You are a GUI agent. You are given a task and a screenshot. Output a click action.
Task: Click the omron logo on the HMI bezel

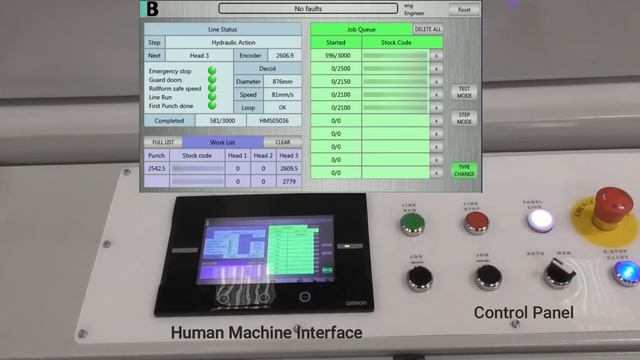tap(356, 303)
